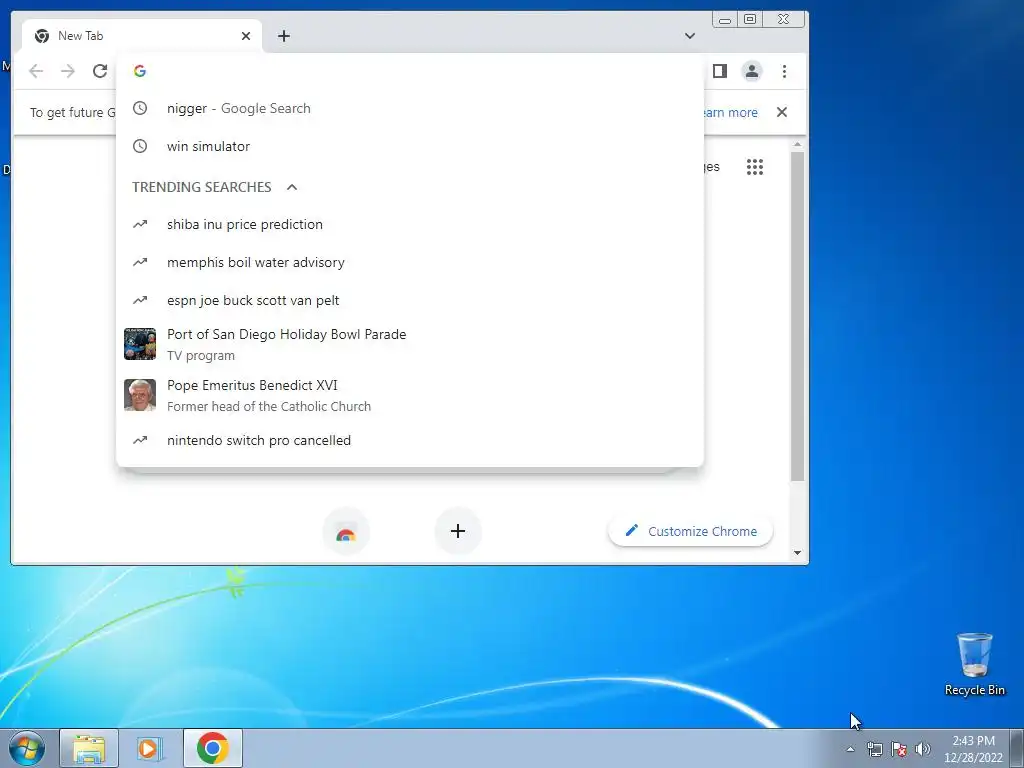The height and width of the screenshot is (768, 1024).
Task: Open a new tab with plus button
Action: pos(283,36)
